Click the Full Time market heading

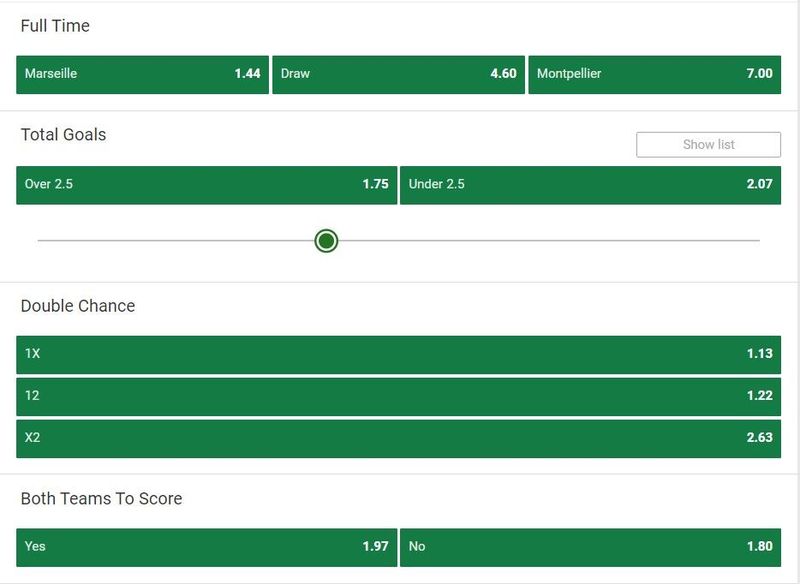pos(55,26)
